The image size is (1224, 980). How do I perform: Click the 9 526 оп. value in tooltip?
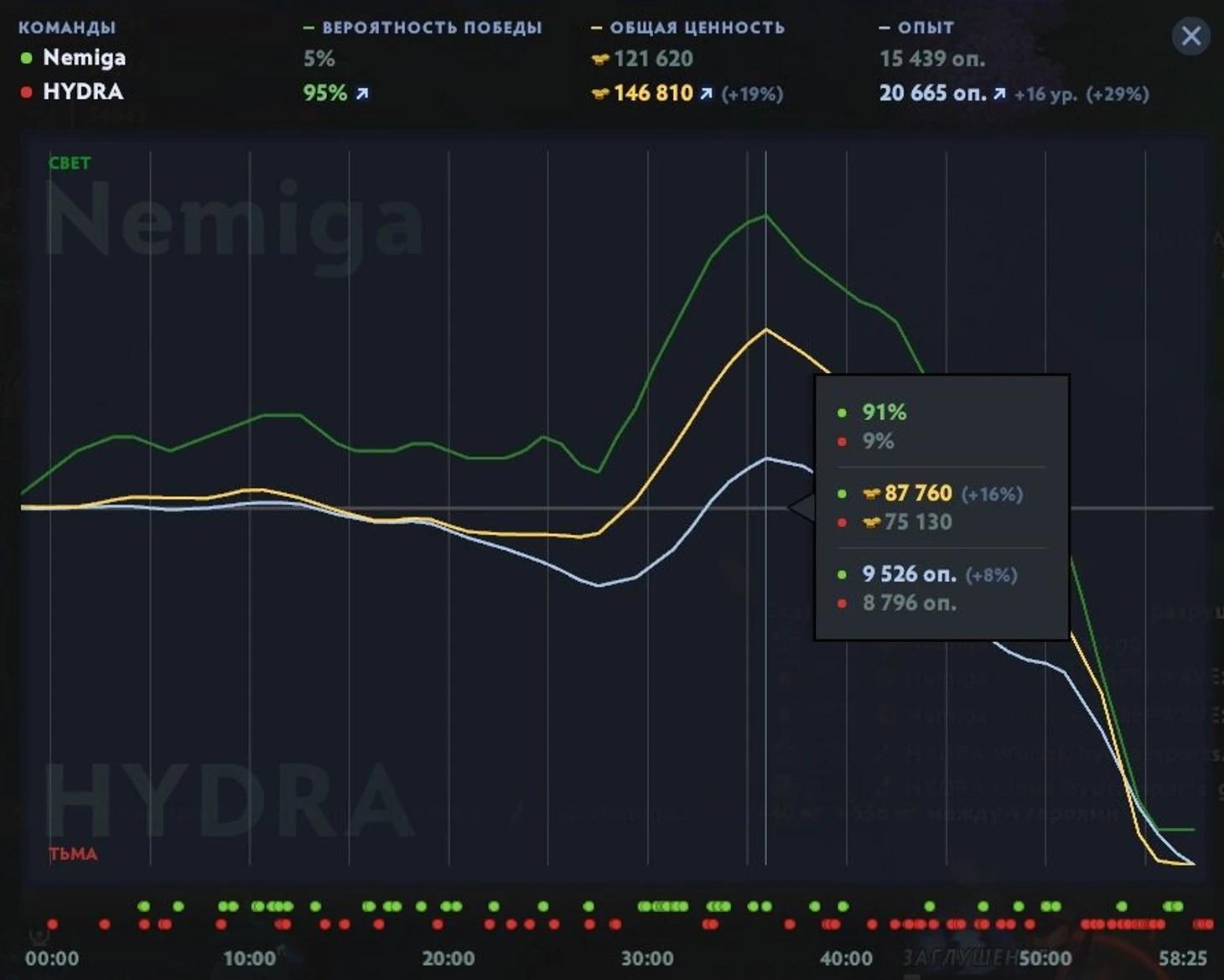[x=910, y=574]
